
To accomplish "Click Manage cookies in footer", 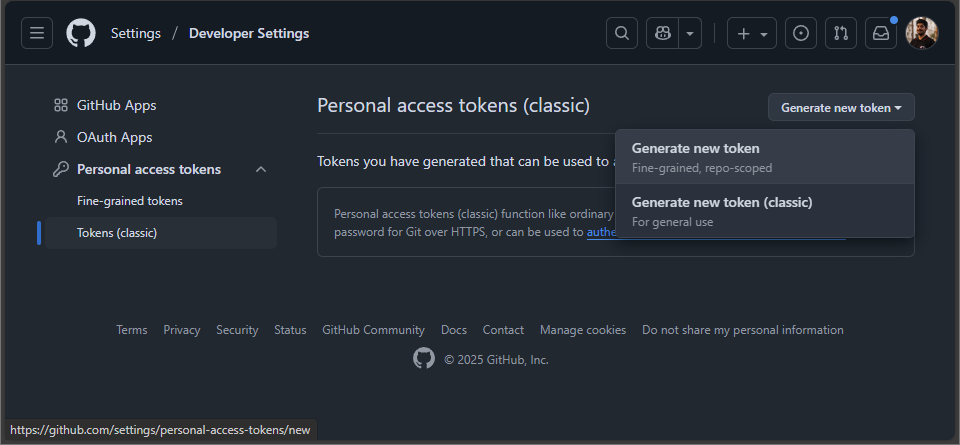I will (x=583, y=330).
